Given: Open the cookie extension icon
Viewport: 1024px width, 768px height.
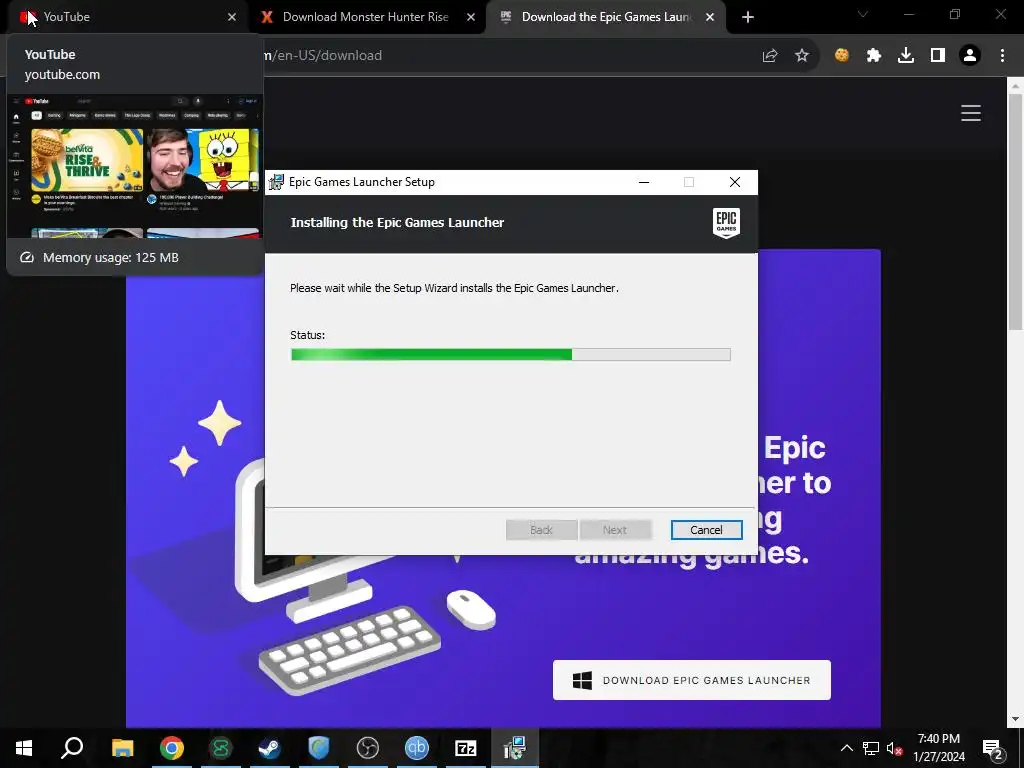Looking at the screenshot, I should [842, 56].
